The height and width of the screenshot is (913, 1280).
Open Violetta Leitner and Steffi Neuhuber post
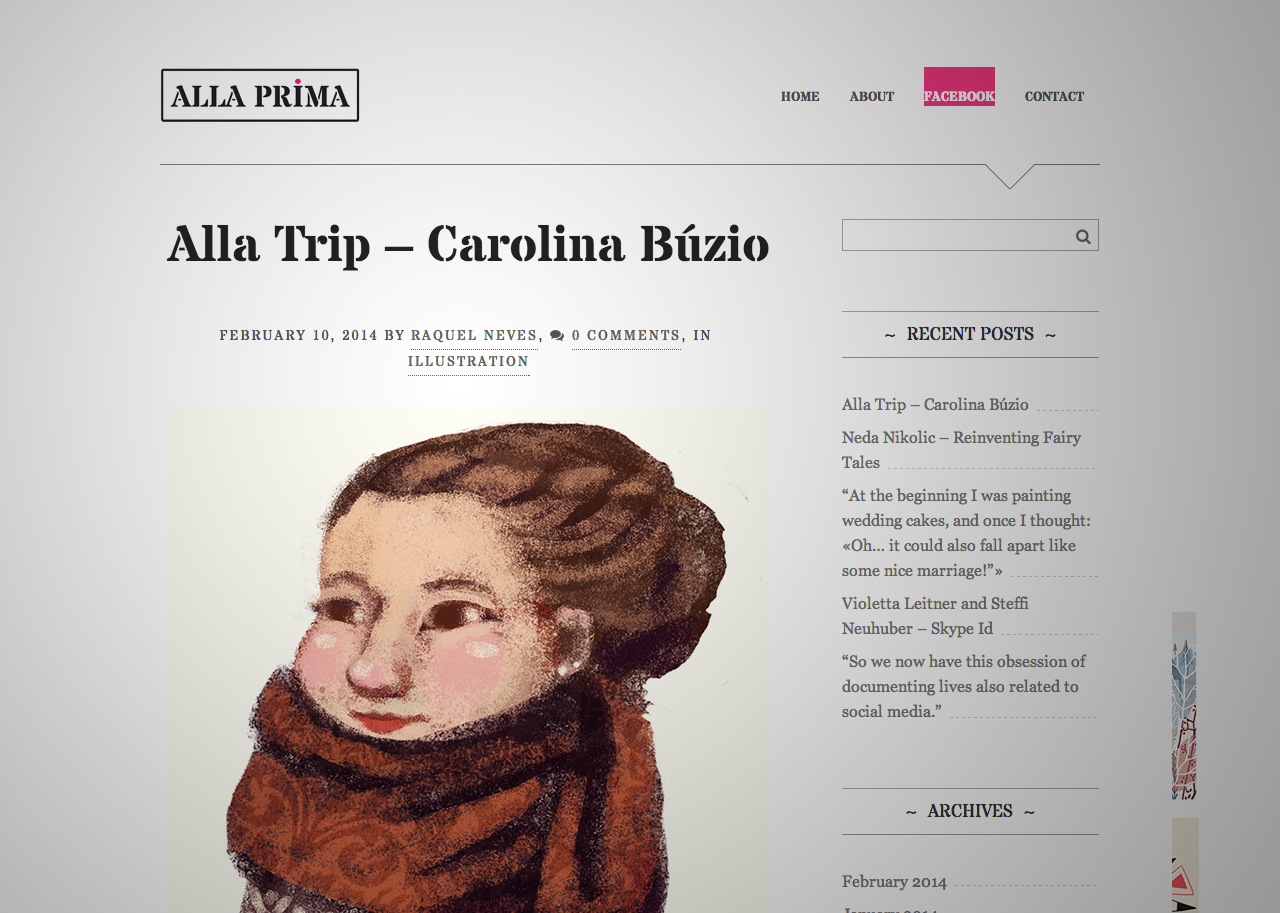pyautogui.click(x=935, y=616)
